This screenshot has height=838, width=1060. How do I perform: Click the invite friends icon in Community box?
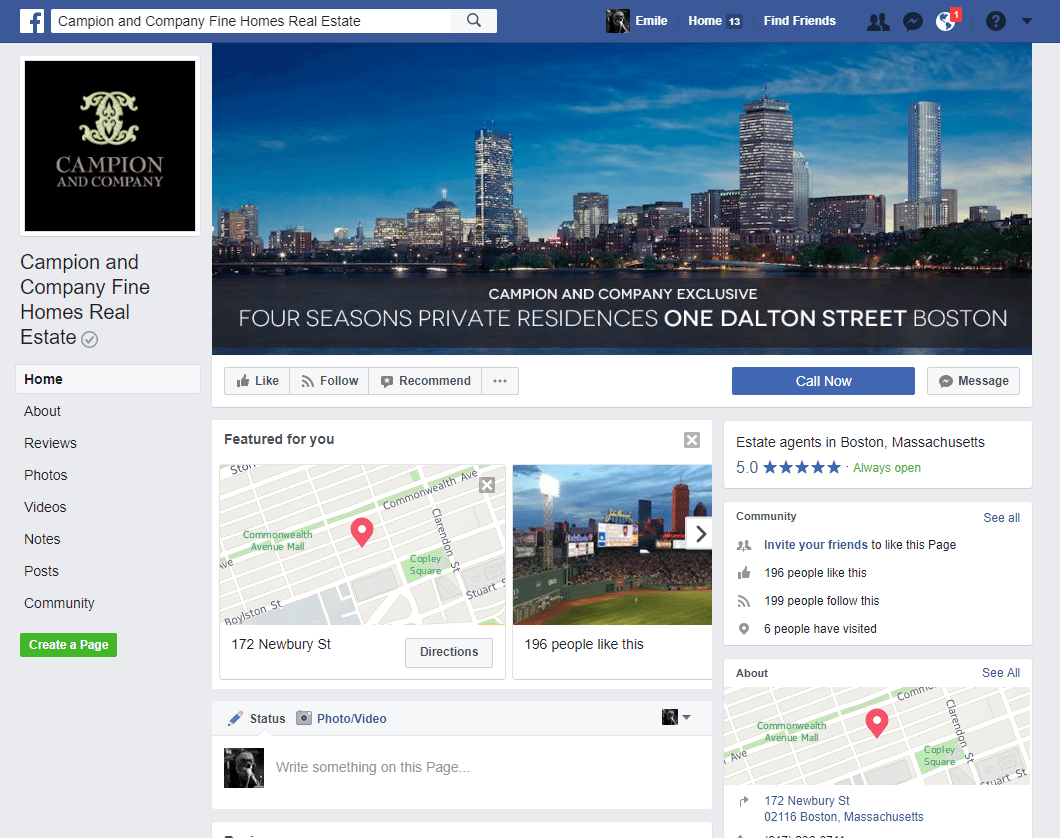point(744,545)
